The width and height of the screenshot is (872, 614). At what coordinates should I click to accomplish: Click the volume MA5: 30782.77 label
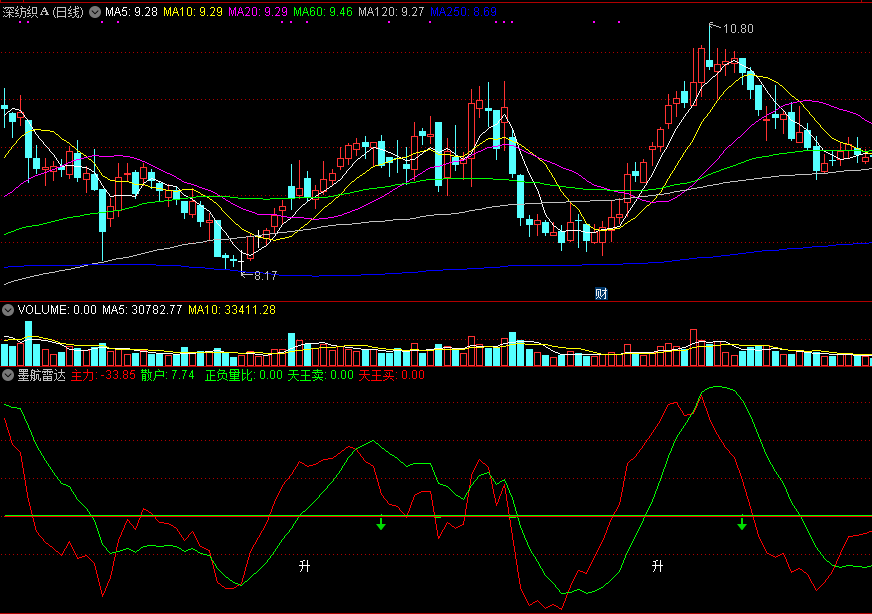tap(142, 310)
